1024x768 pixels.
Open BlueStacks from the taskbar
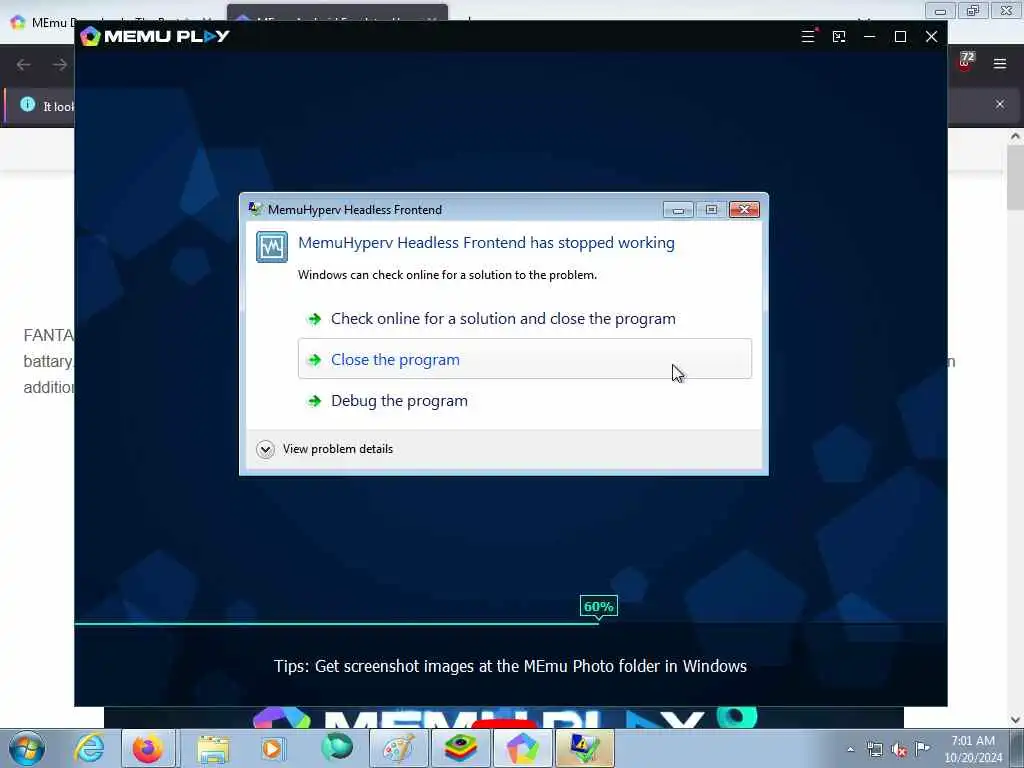[x=460, y=748]
